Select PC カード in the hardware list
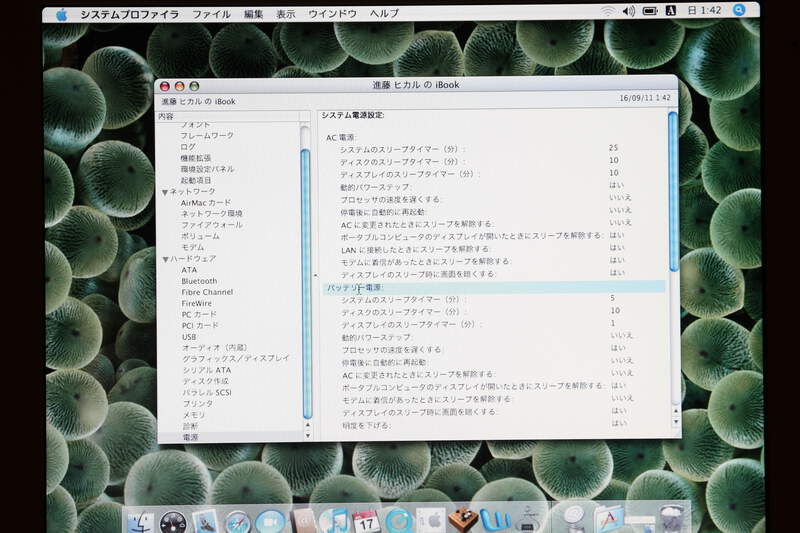 point(199,315)
